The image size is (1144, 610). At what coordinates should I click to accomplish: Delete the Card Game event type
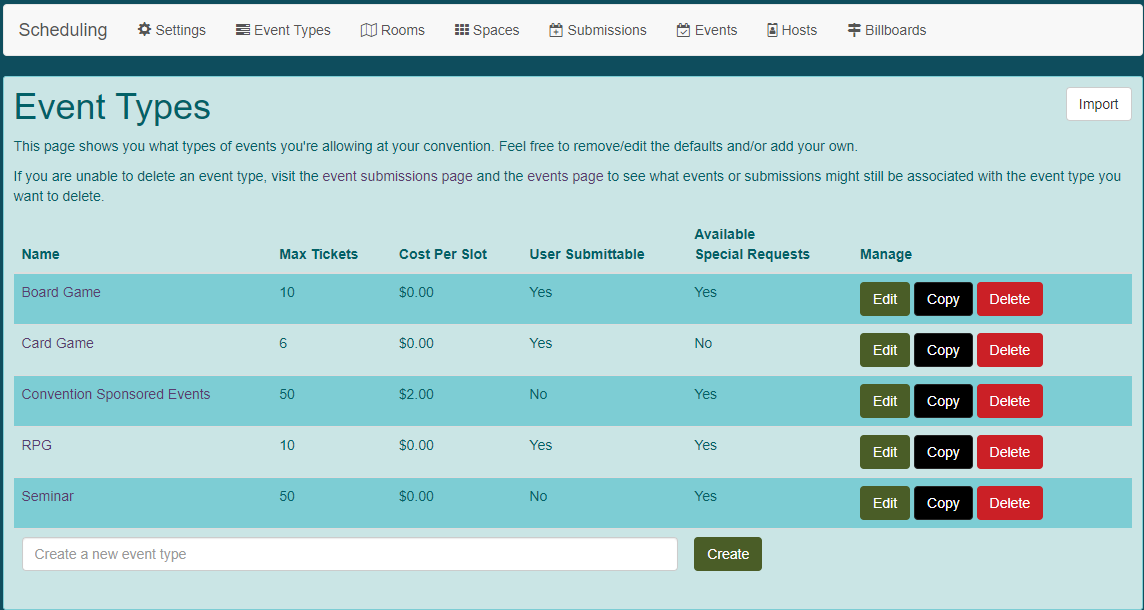(x=1010, y=350)
